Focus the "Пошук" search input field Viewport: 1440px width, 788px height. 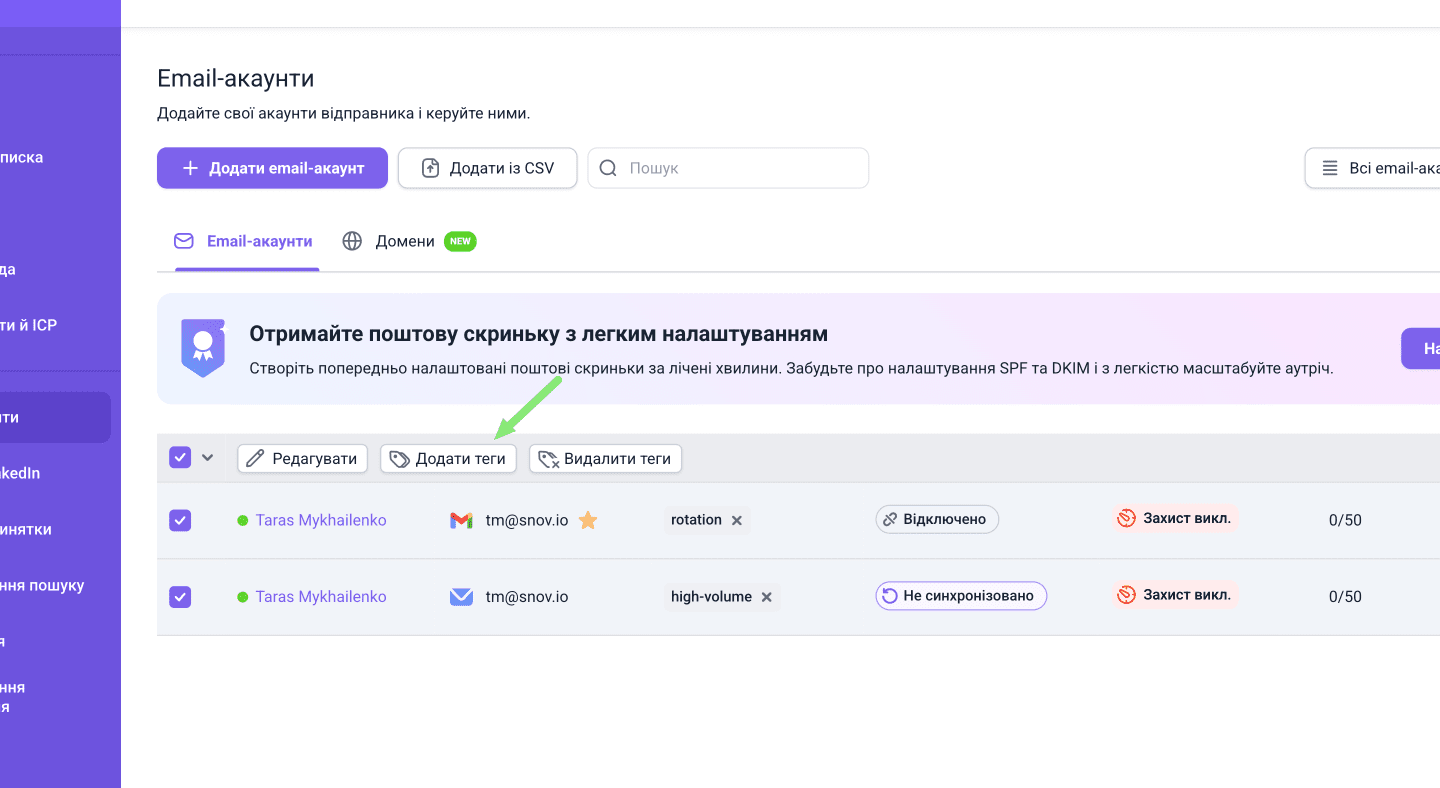coord(740,168)
